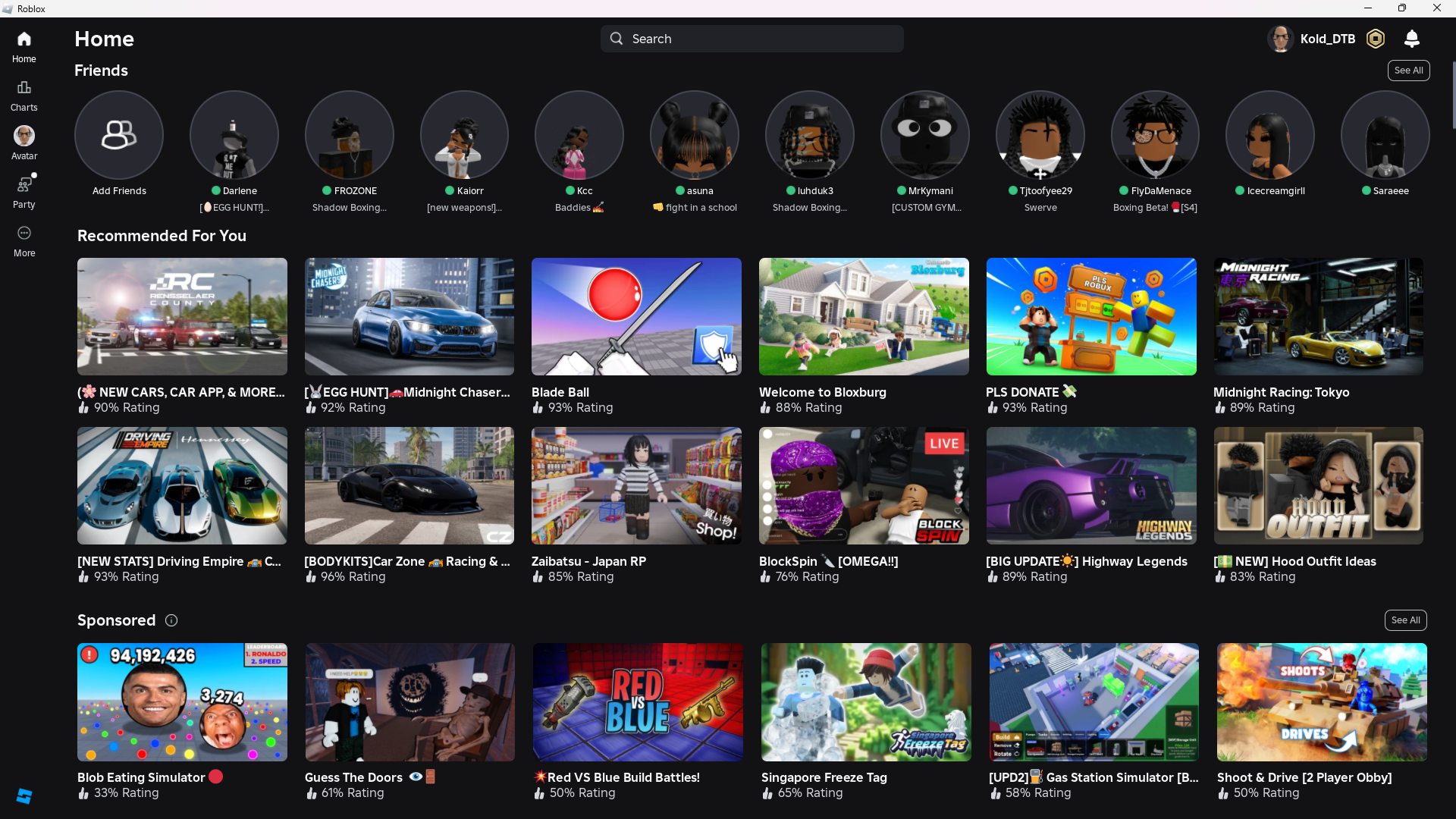This screenshot has height=819, width=1456.
Task: Open the PLS DONATE game title link
Action: 1022,392
